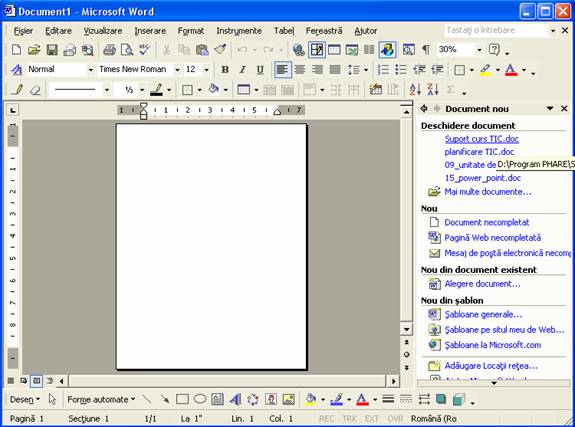Toggle Align Right paragraph alignment
The width and height of the screenshot is (575, 427).
point(317,70)
